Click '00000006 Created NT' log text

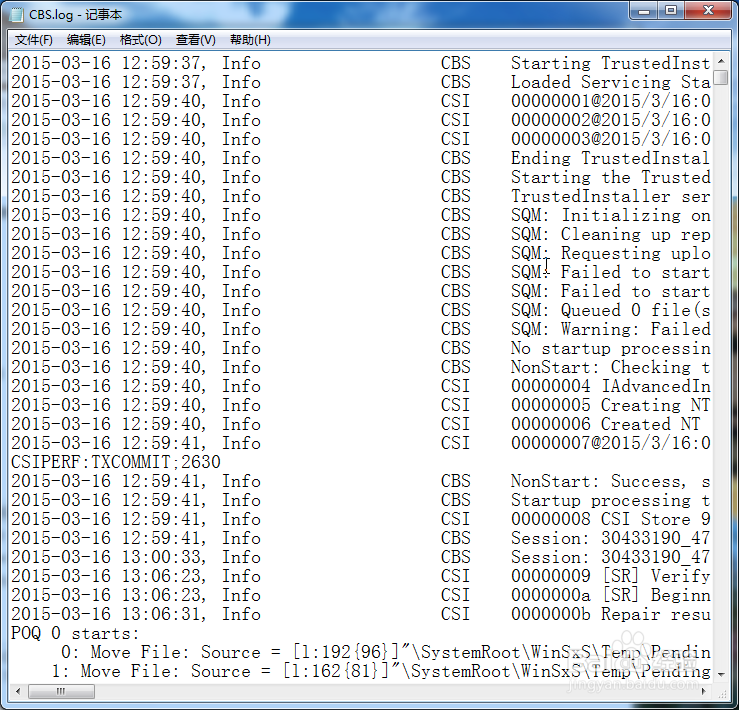coord(606,424)
